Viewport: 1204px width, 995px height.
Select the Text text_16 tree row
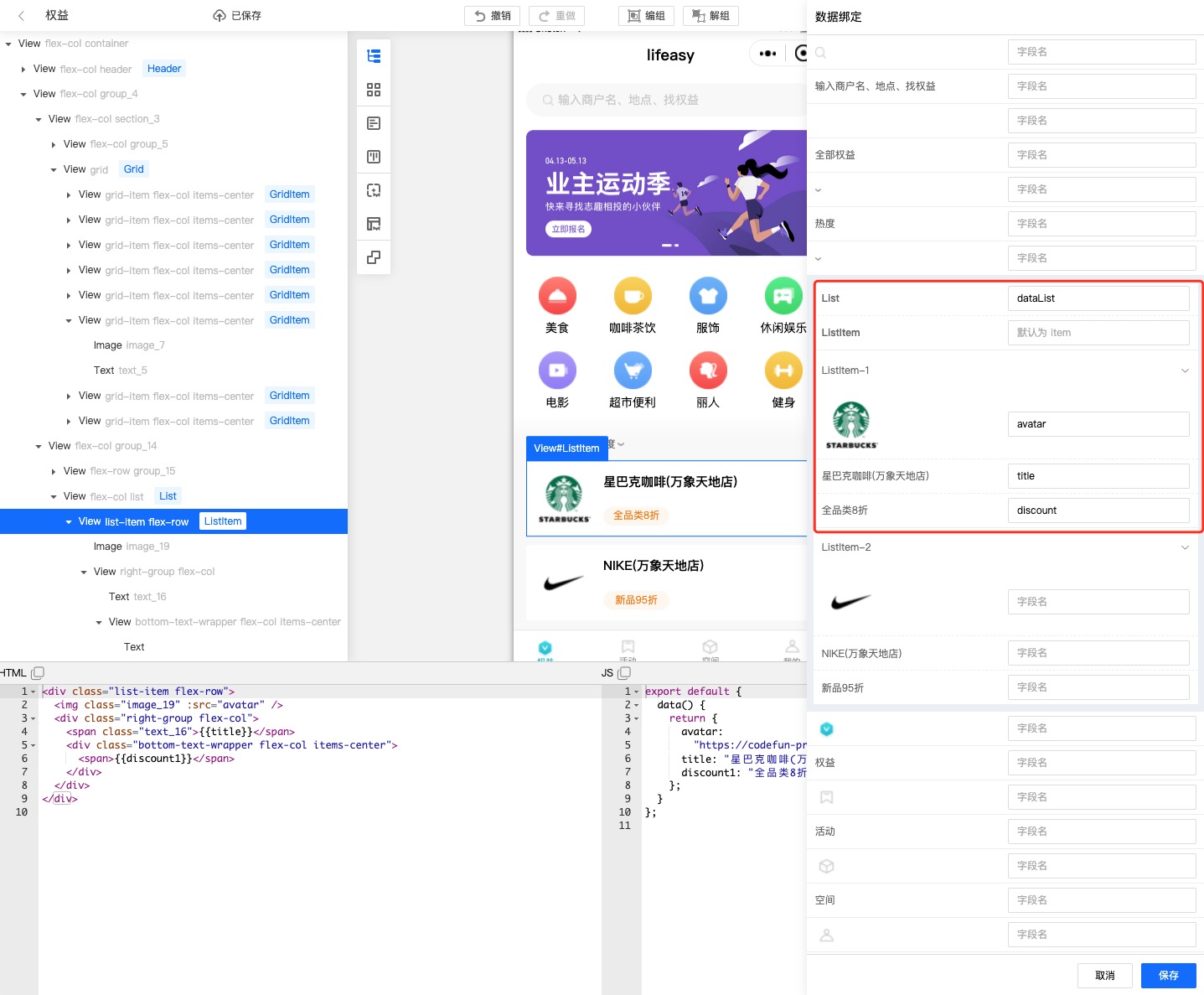click(x=173, y=597)
